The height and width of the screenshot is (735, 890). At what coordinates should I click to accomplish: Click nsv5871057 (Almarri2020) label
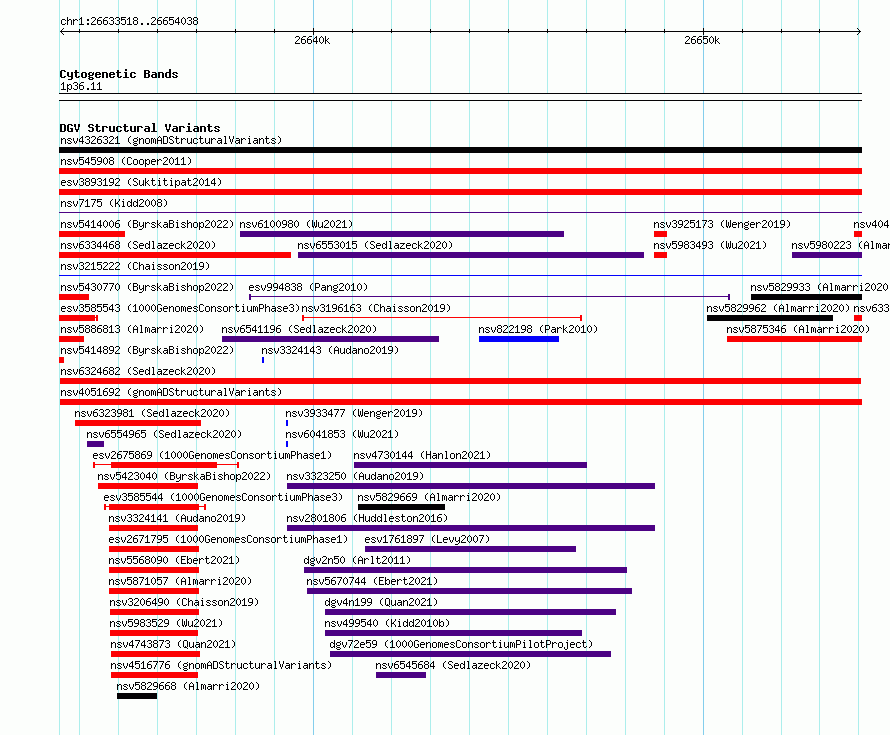[x=180, y=581]
